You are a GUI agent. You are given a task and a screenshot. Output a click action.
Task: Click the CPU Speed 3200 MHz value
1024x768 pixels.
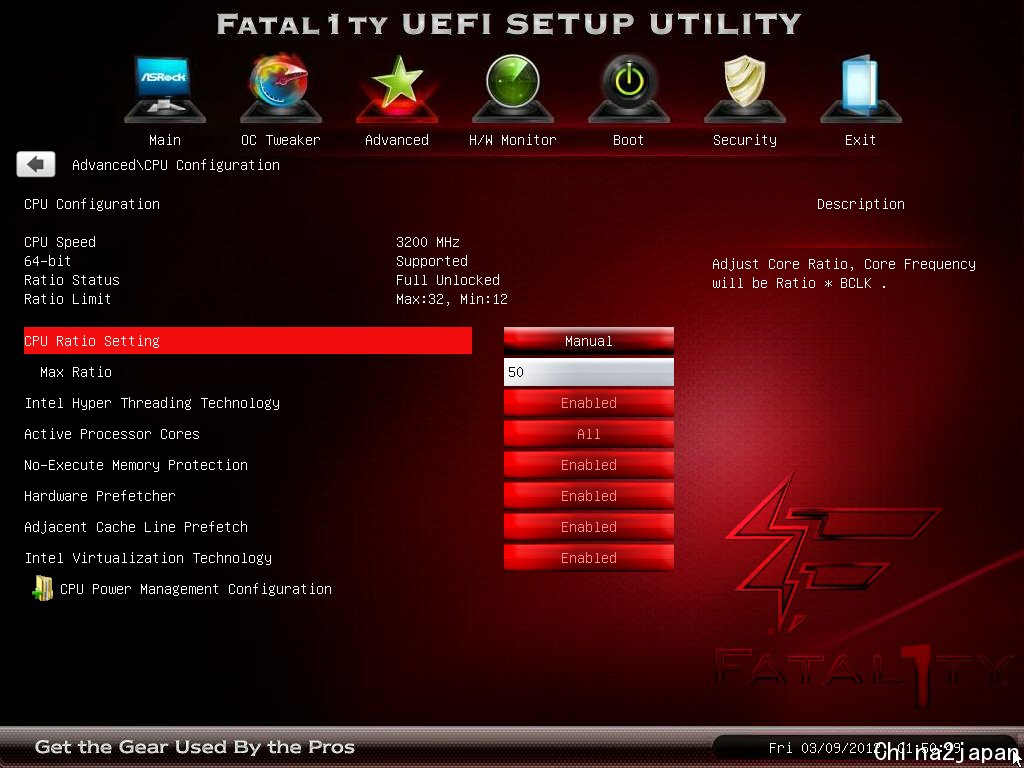pyautogui.click(x=428, y=242)
